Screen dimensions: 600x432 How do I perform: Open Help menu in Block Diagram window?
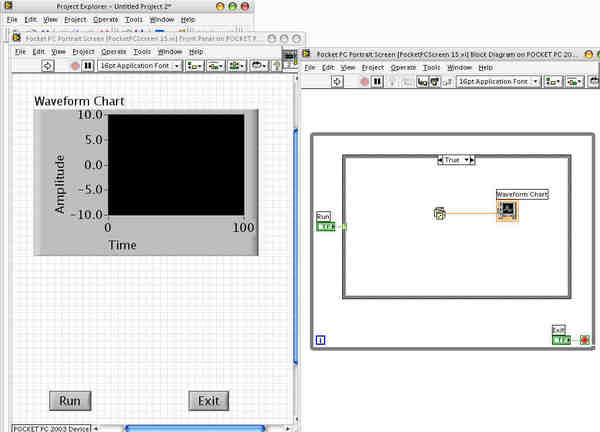pos(486,68)
